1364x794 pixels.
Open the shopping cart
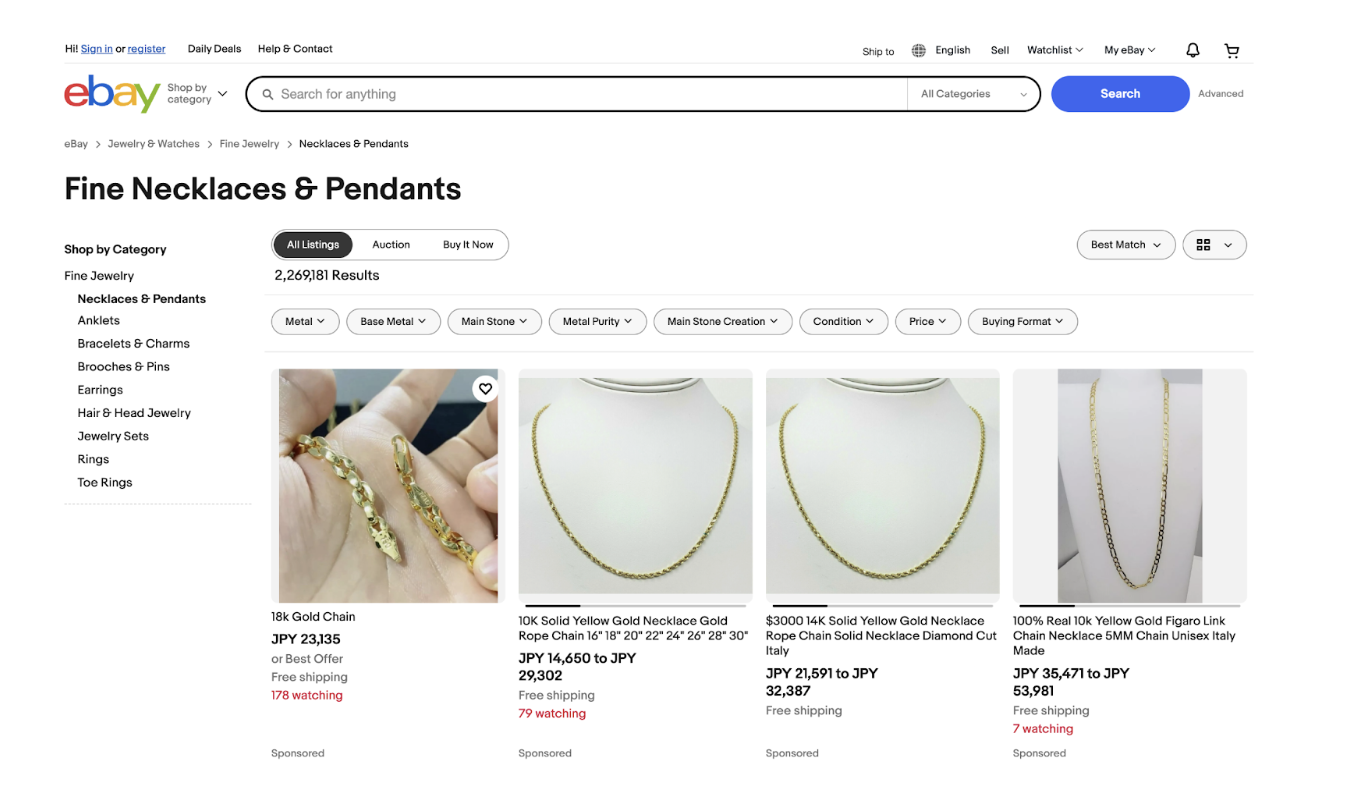click(x=1232, y=50)
